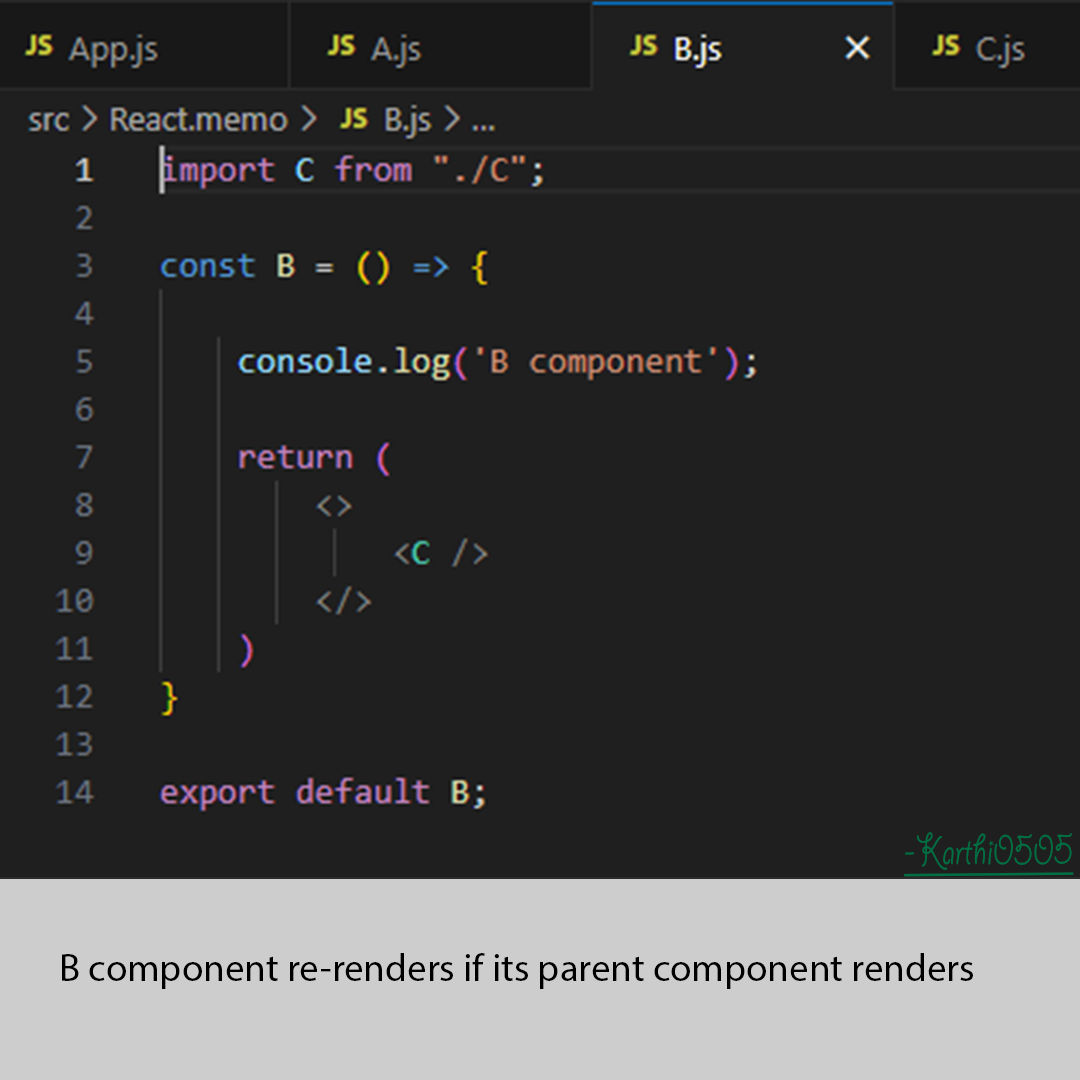Switch to the App.js tab

click(x=144, y=45)
